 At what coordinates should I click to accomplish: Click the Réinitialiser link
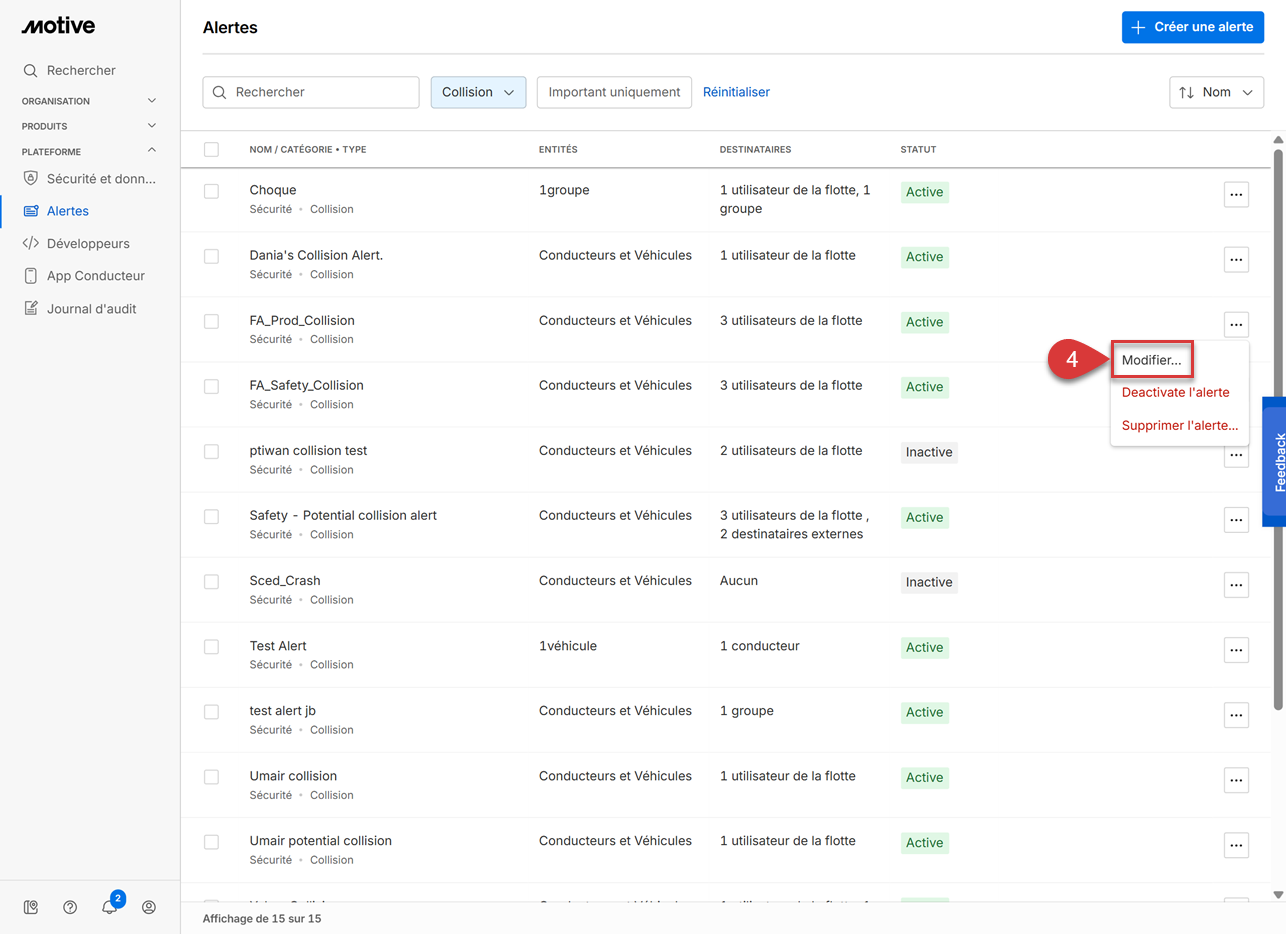point(736,92)
